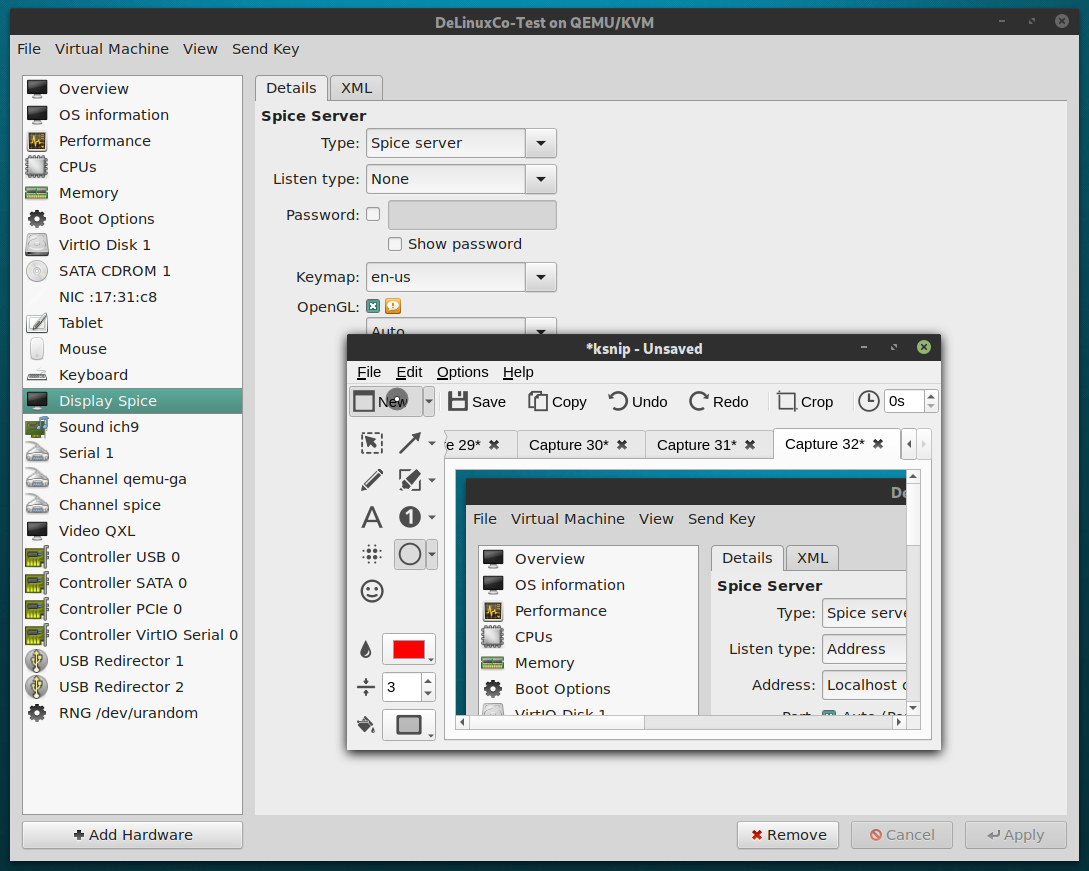
Task: Select USB Redirector 1 device
Action: 132,661
